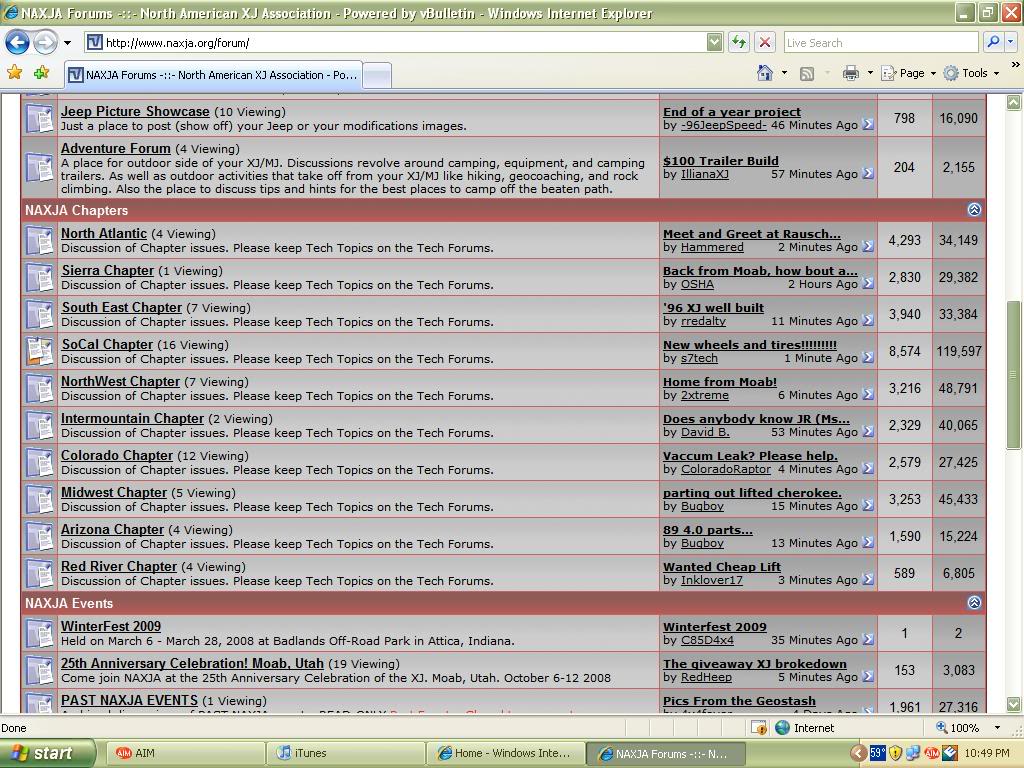Collapse the NAXJA Chapters category
Image resolution: width=1024 pixels, height=768 pixels.
click(974, 210)
